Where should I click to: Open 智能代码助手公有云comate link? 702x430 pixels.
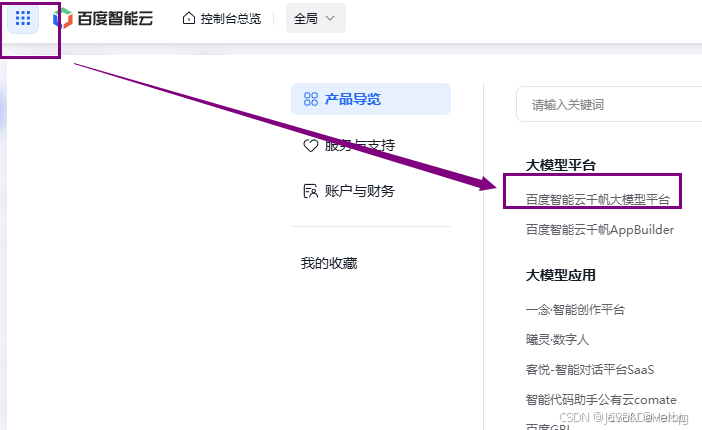tap(601, 400)
